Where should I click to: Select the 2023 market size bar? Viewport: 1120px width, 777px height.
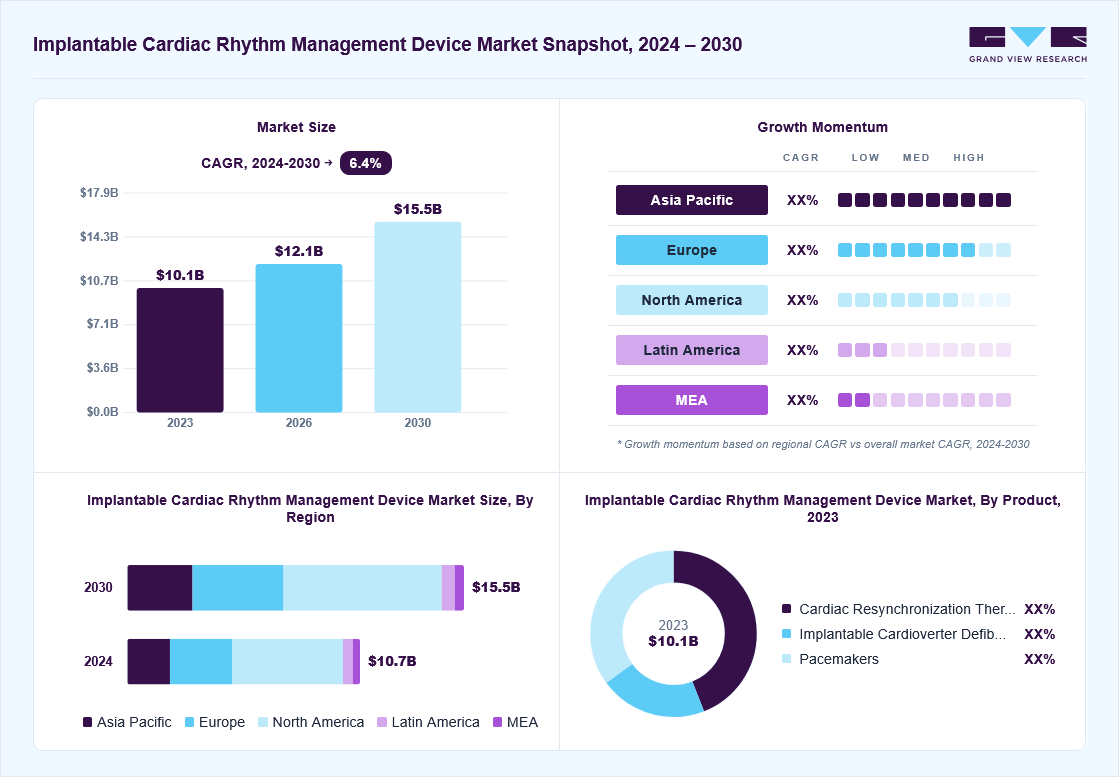click(180, 350)
